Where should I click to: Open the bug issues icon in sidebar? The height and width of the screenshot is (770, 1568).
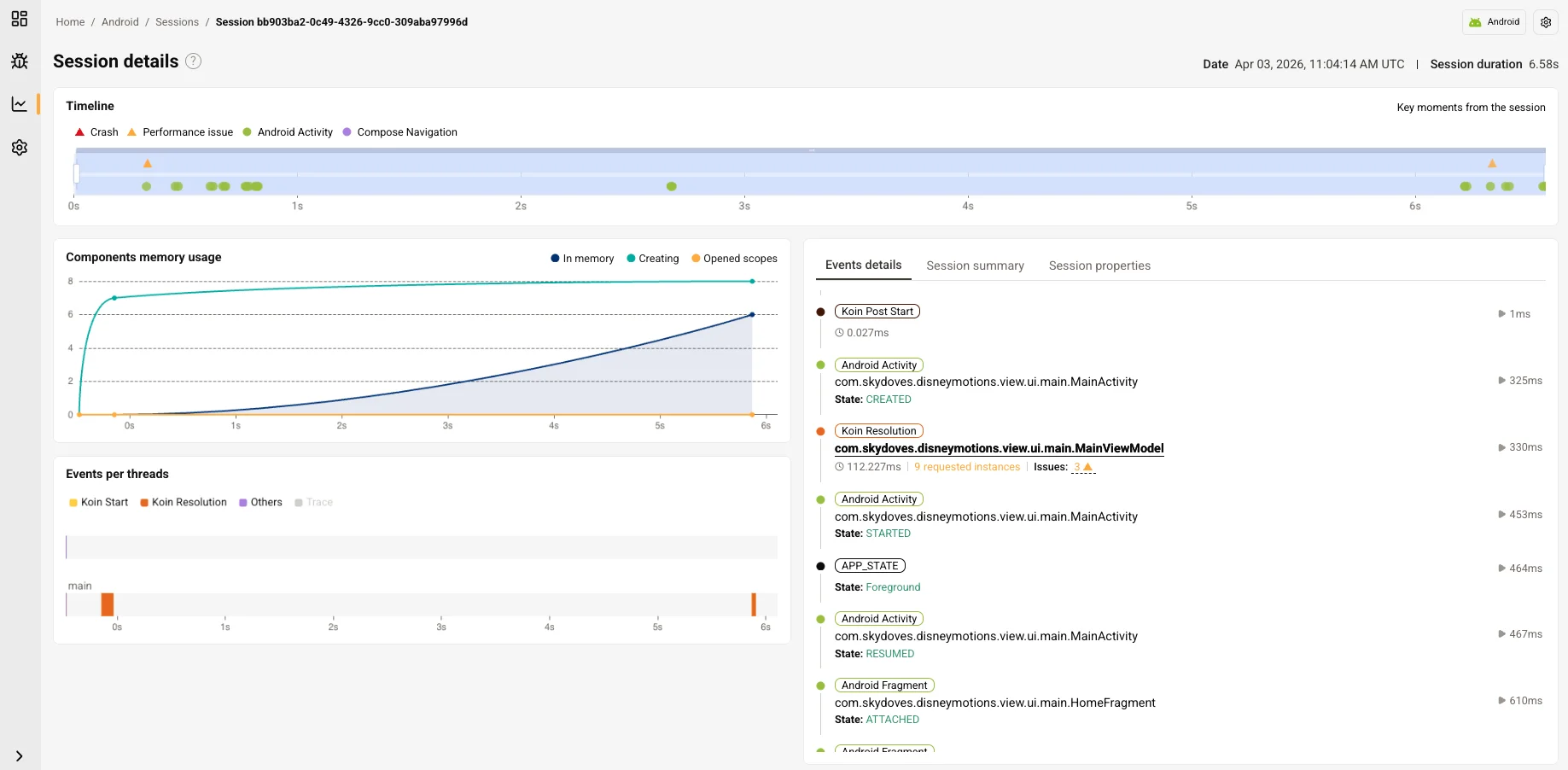click(20, 61)
